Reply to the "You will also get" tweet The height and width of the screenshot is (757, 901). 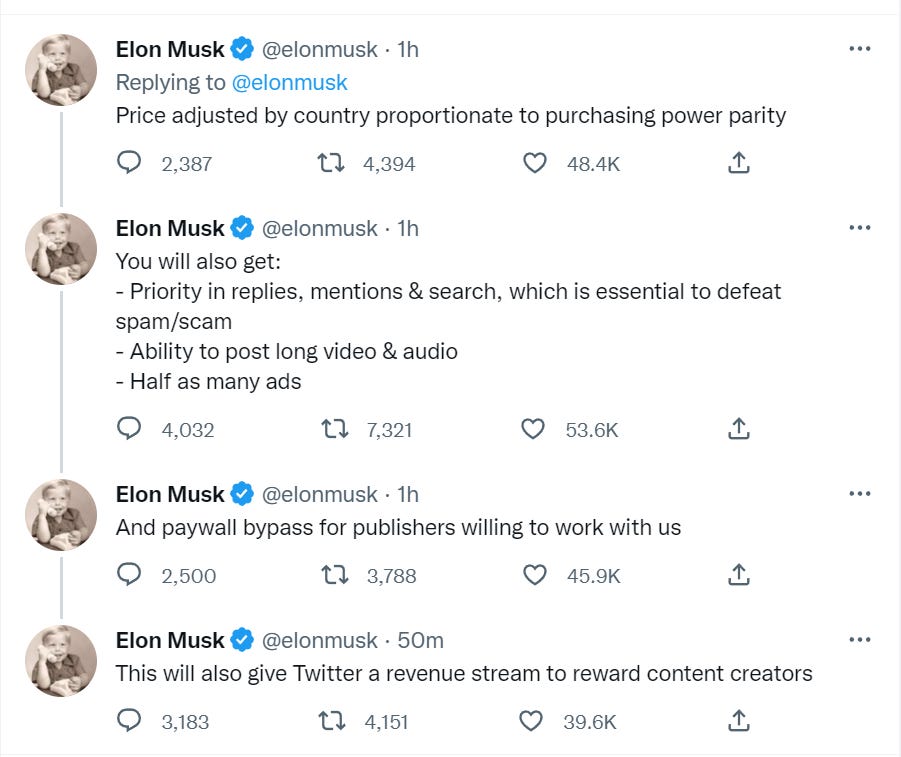pyautogui.click(x=130, y=429)
